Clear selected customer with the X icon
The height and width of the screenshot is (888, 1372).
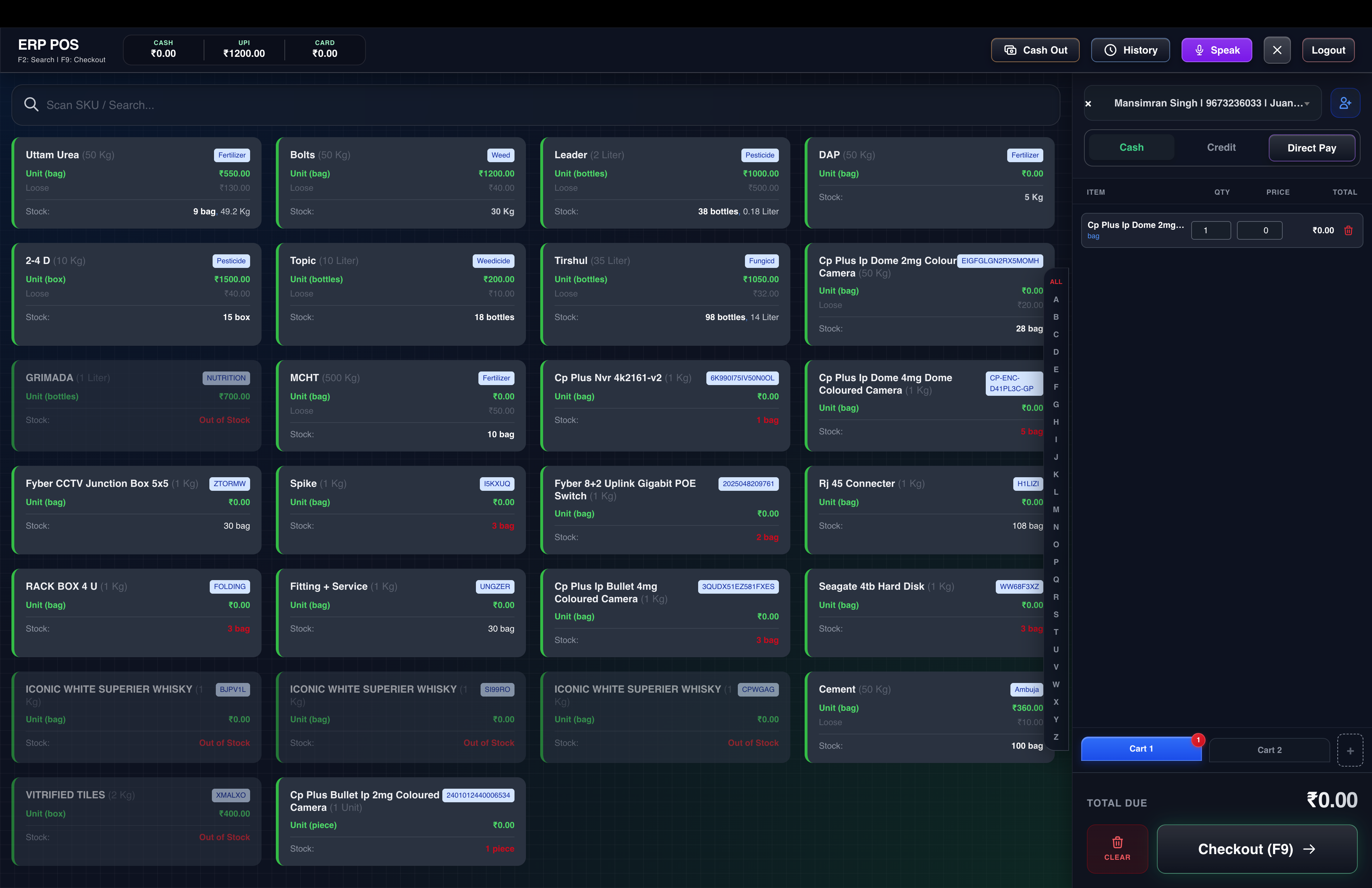click(x=1088, y=104)
